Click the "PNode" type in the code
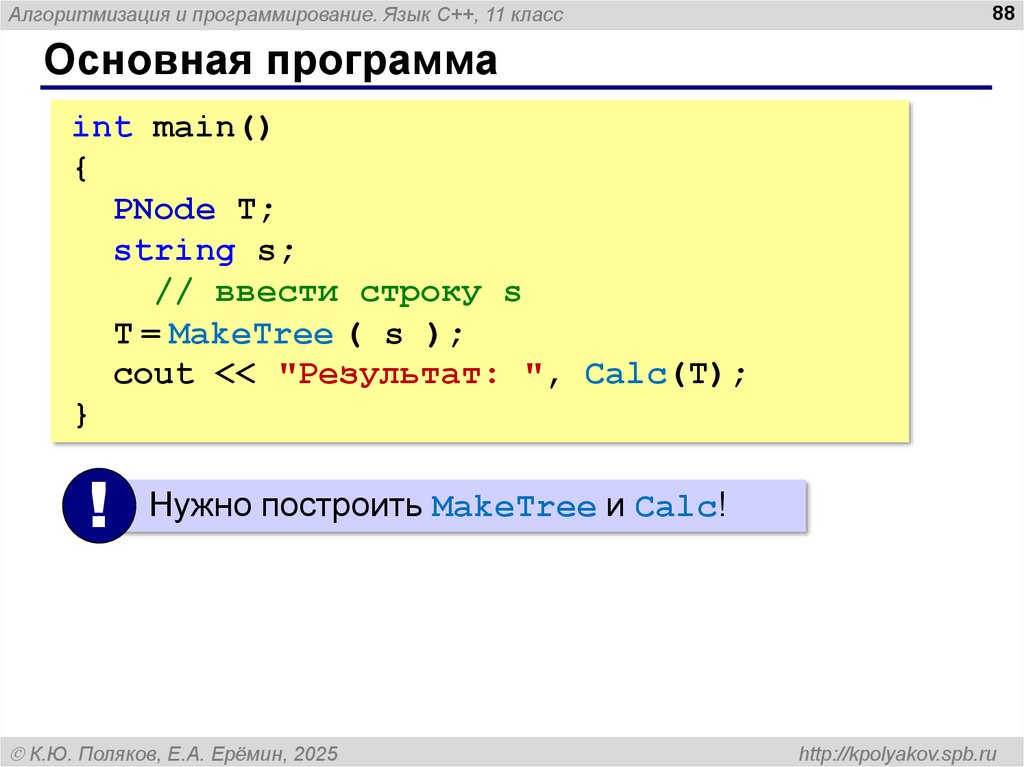 pos(164,210)
